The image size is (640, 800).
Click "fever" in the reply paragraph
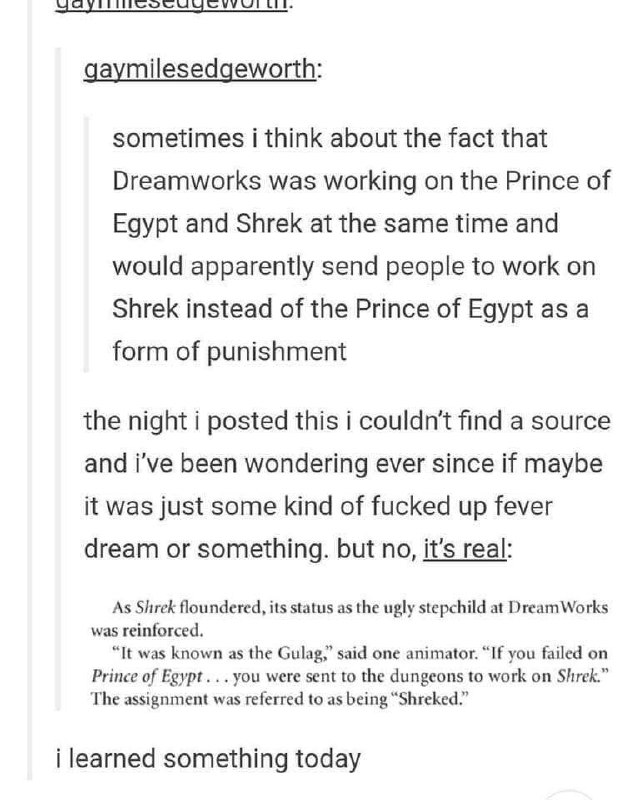523,507
